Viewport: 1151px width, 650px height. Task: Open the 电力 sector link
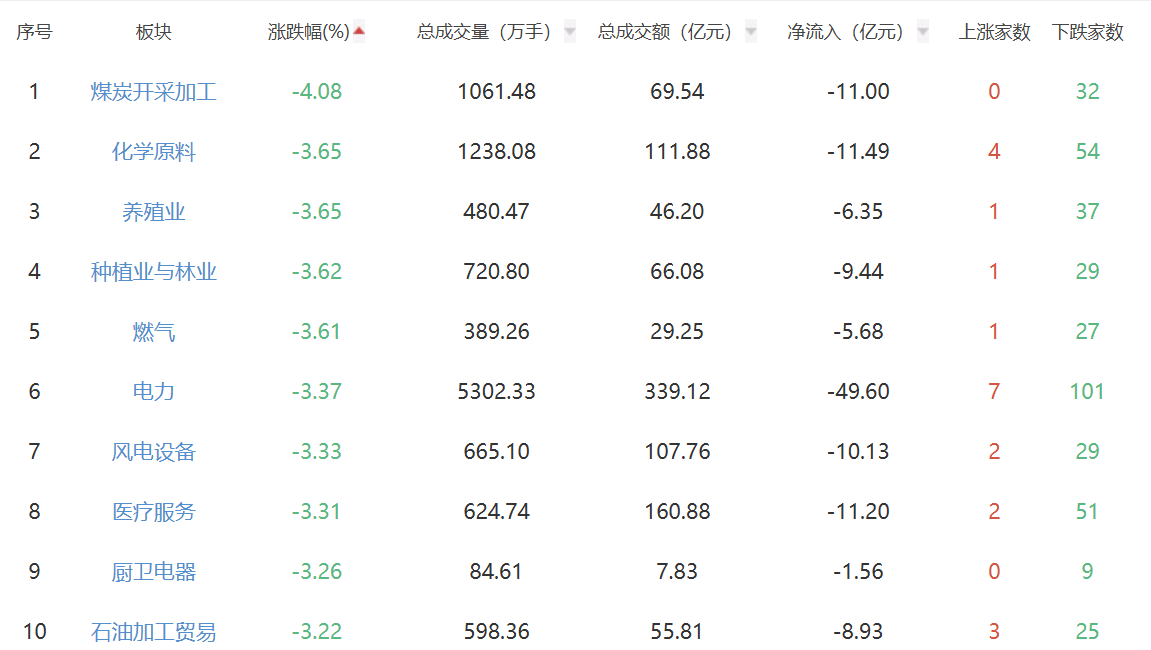tap(154, 392)
